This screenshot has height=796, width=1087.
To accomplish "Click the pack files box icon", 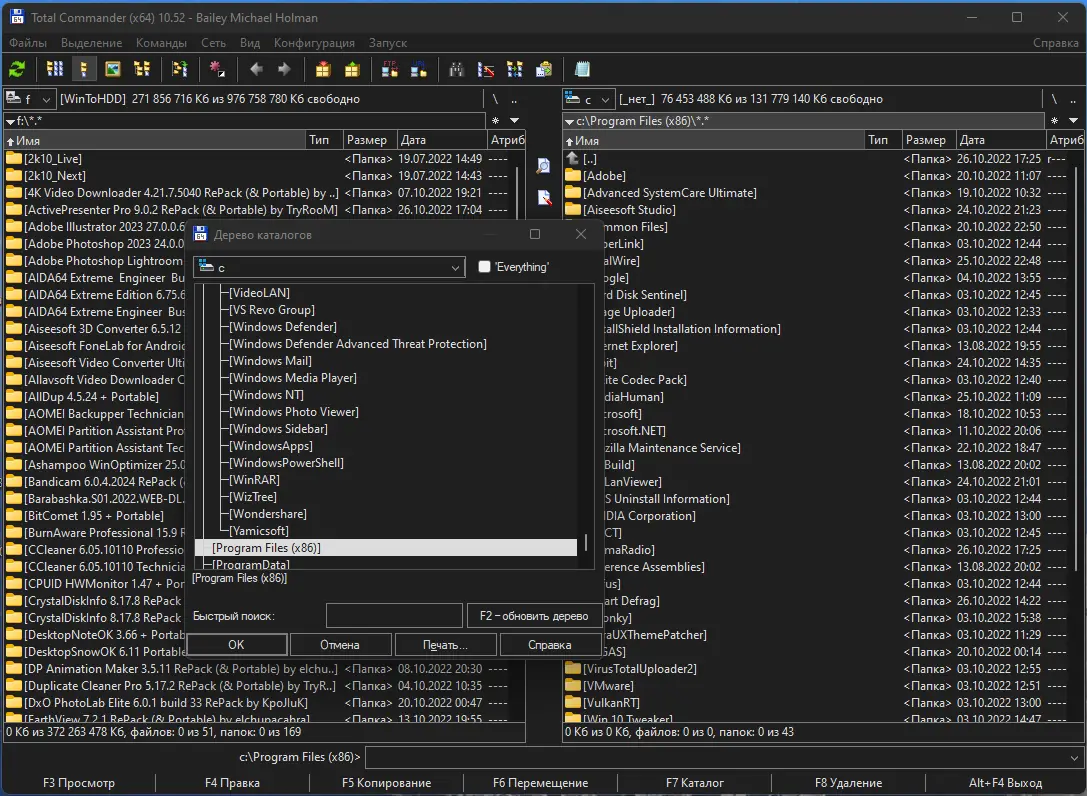I will pos(322,69).
